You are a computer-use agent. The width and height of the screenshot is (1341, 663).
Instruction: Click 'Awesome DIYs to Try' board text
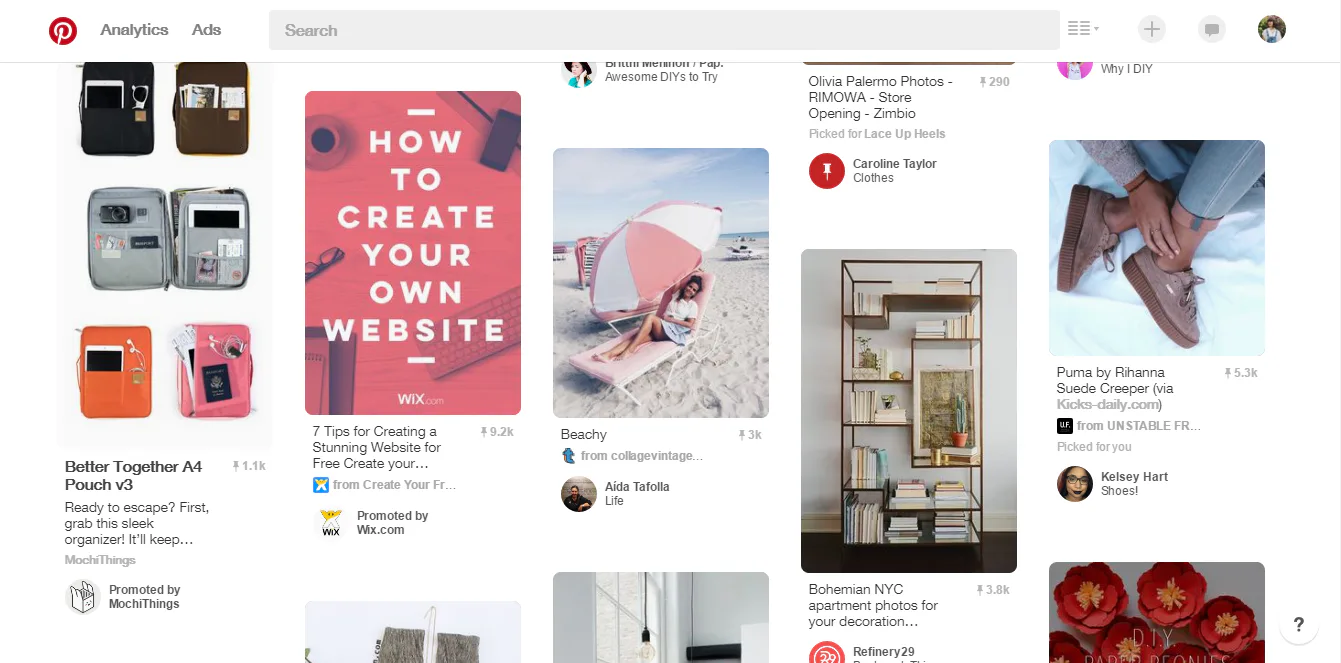pos(661,77)
